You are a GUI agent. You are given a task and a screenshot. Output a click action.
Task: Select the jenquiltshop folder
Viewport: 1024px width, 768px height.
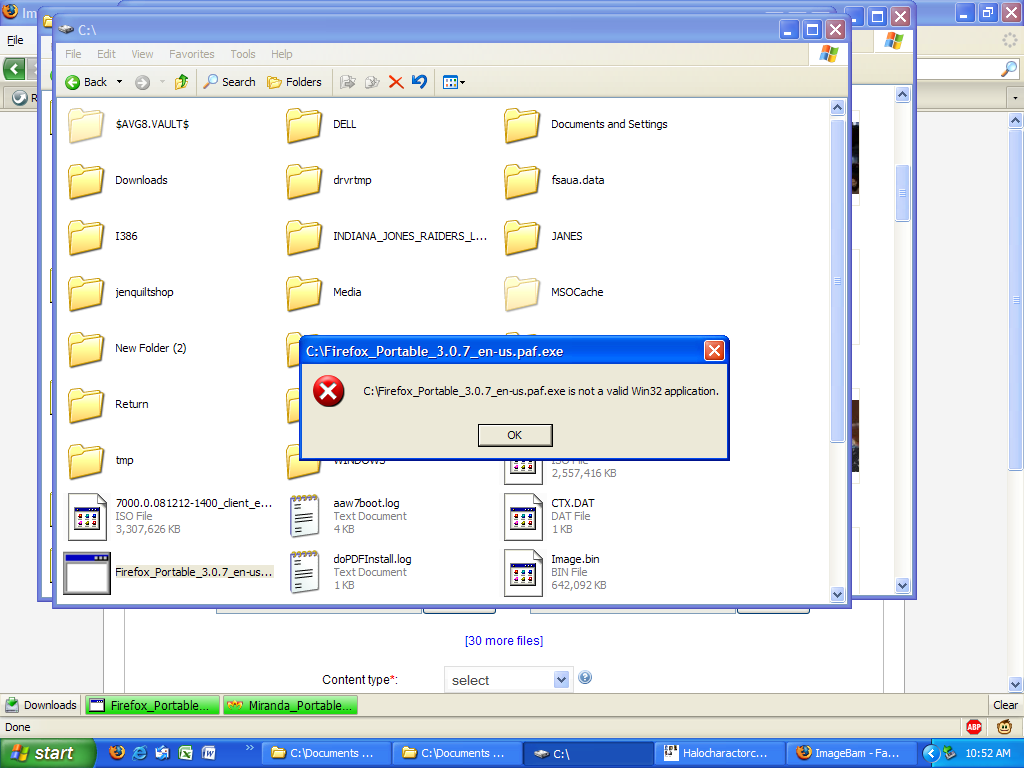(x=121, y=293)
